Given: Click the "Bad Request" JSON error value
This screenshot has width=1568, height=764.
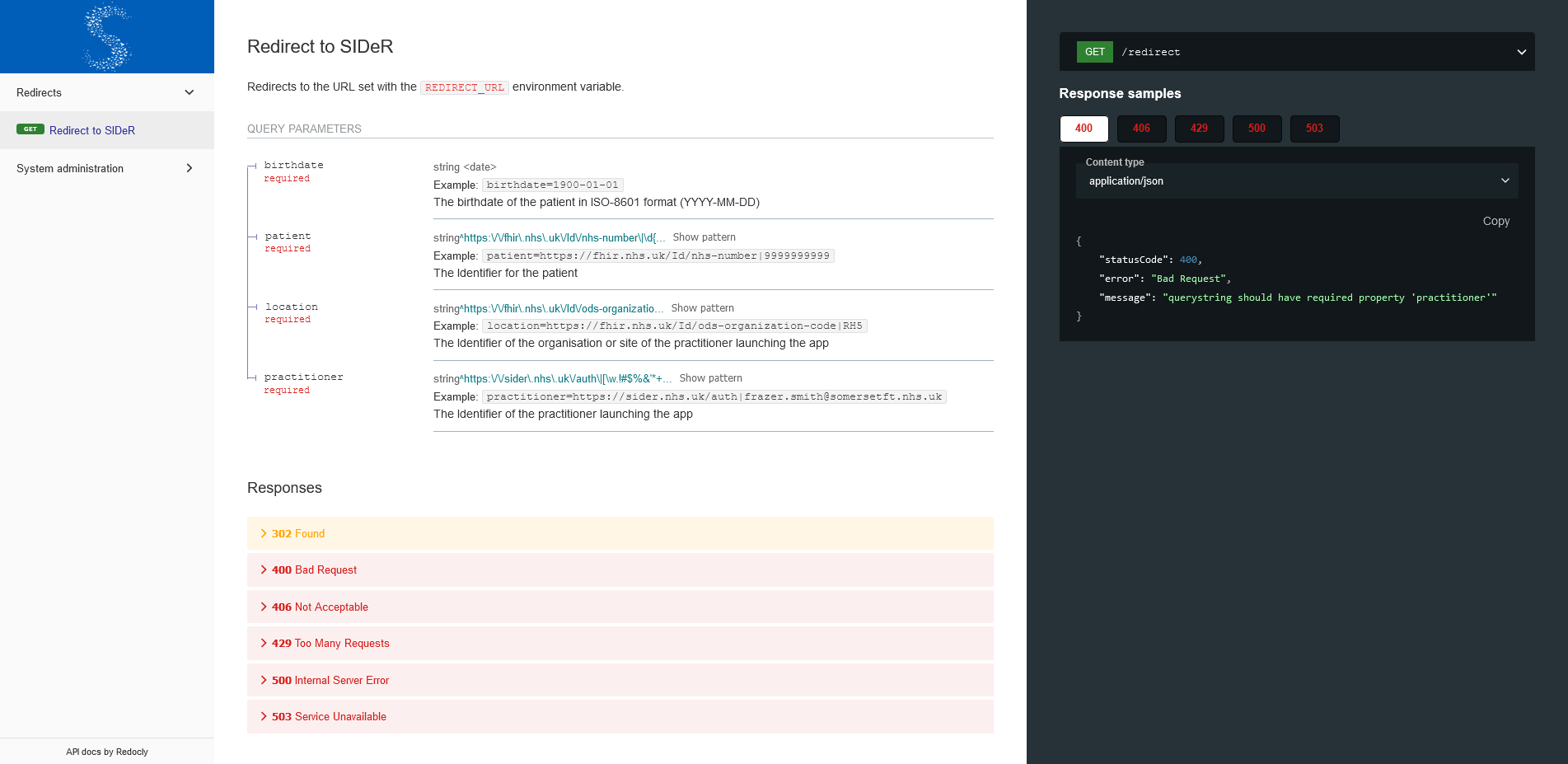Looking at the screenshot, I should click(x=1188, y=279).
